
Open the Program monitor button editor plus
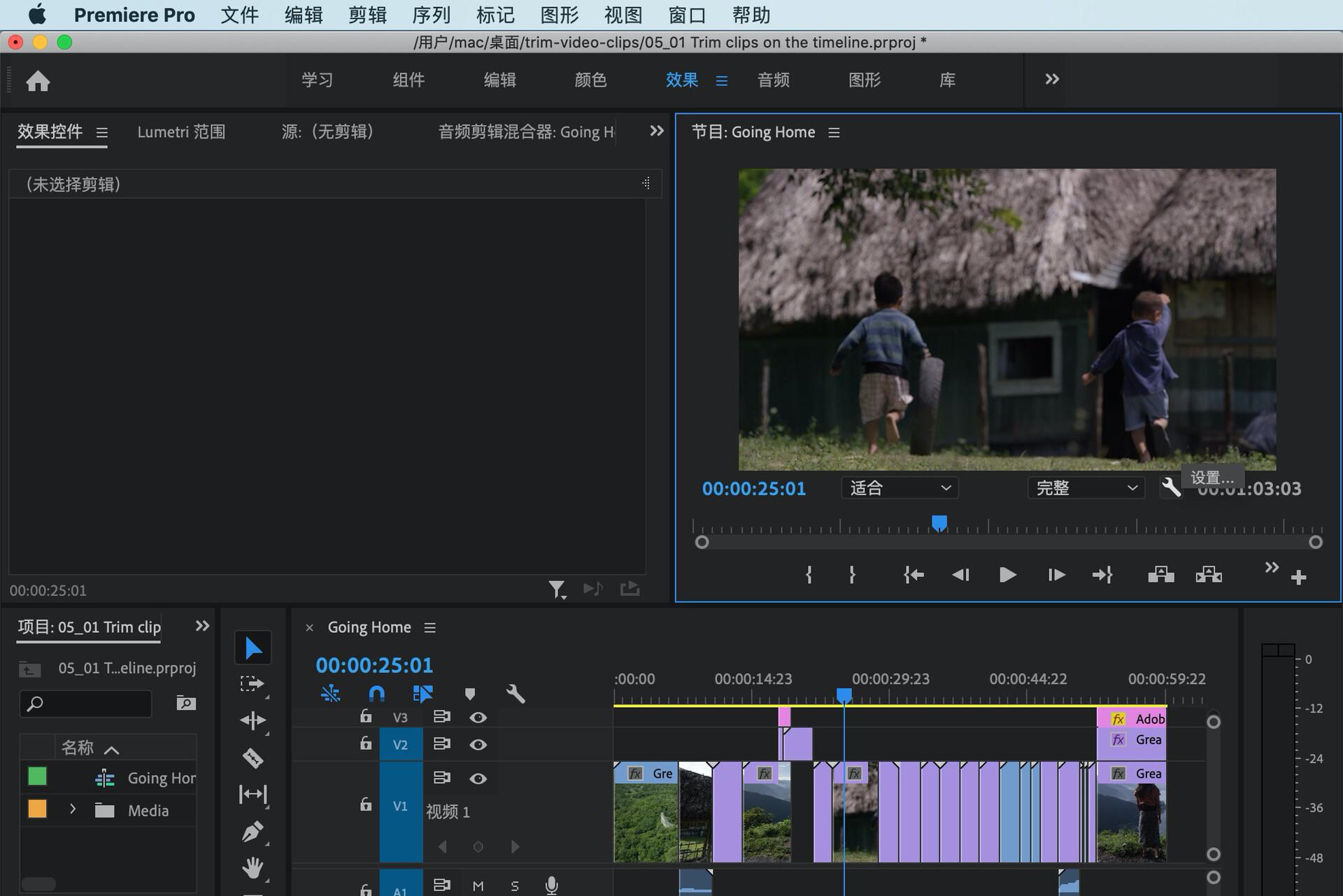coord(1299,578)
